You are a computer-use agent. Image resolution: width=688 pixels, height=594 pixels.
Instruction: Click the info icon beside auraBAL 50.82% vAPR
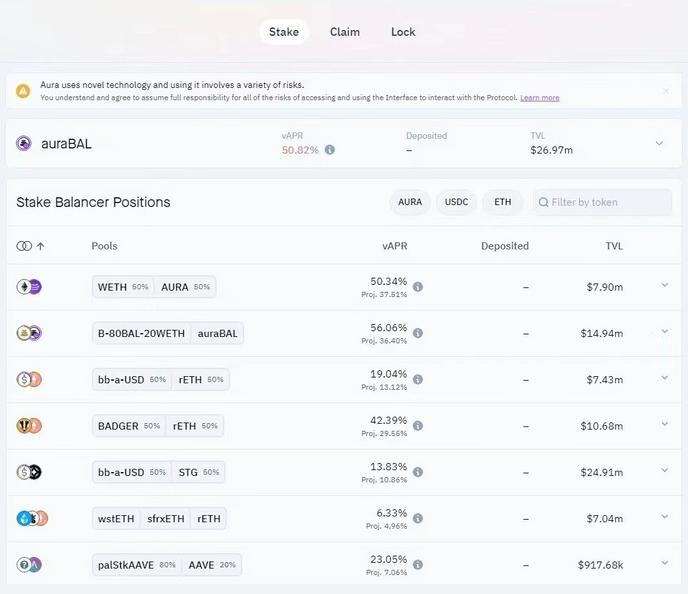pyautogui.click(x=330, y=150)
